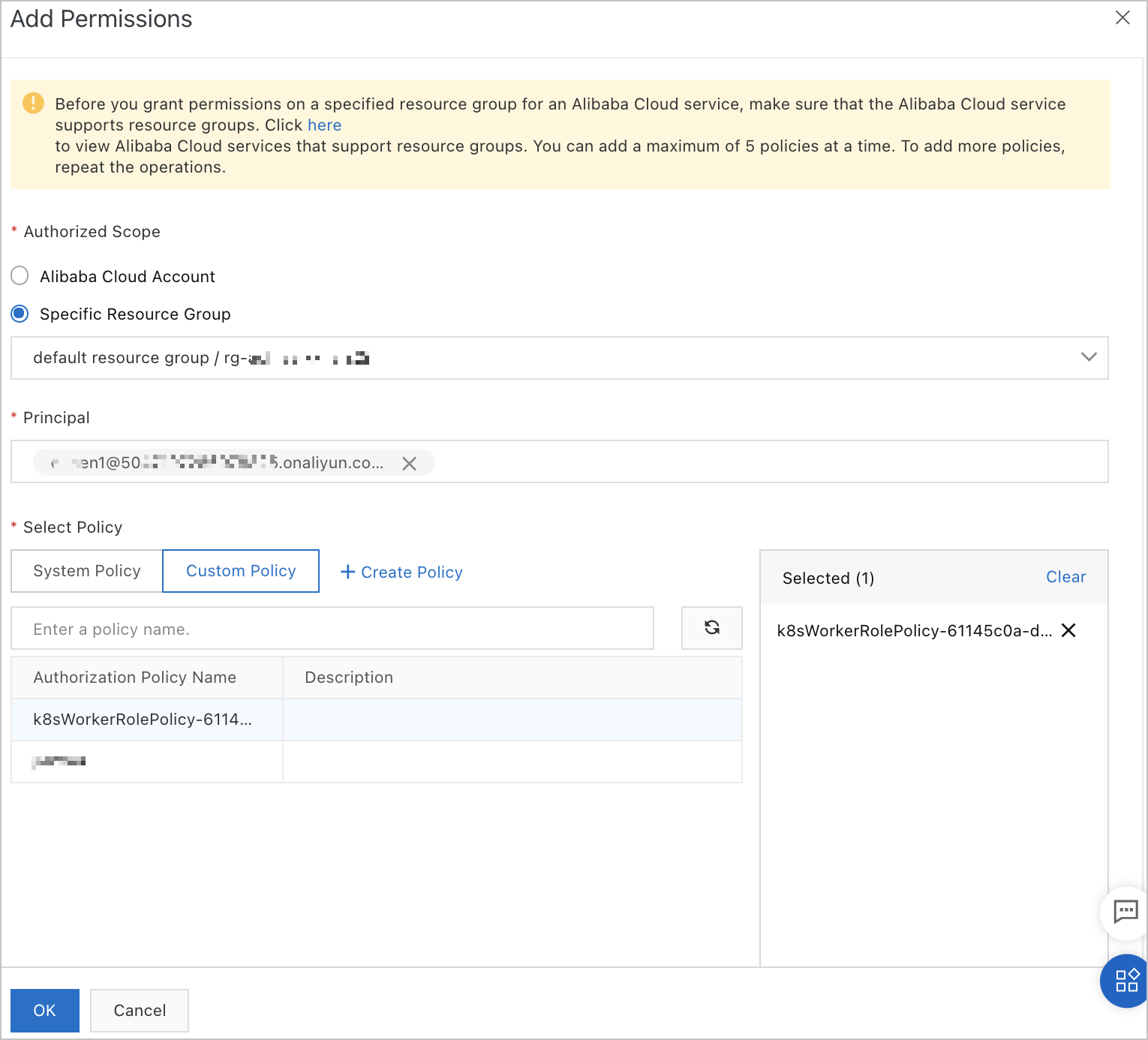The image size is (1148, 1040).
Task: Select the Alibaba Cloud Account radio button
Action: [x=20, y=276]
